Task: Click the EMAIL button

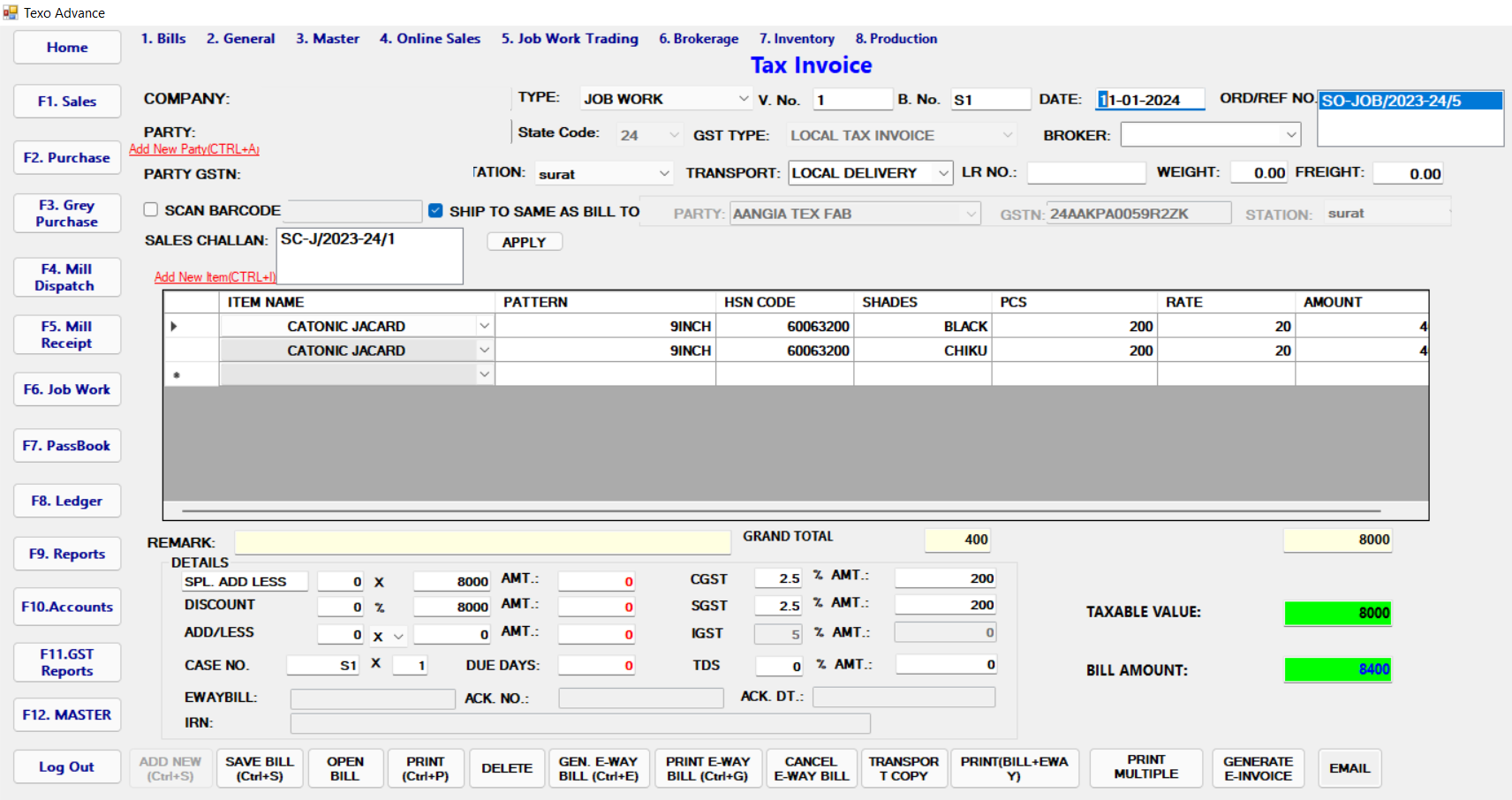Action: point(1350,768)
